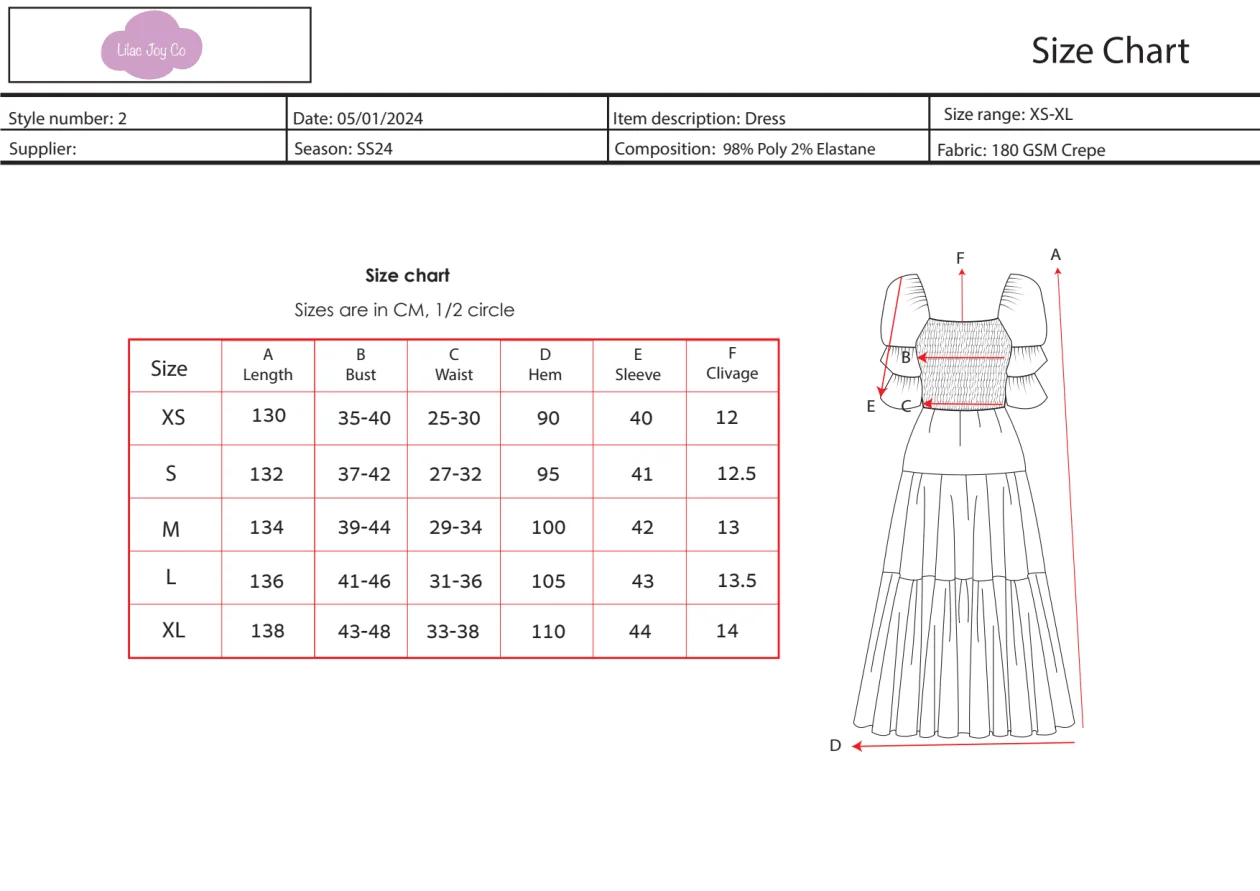This screenshot has width=1260, height=891.
Task: Click bust value "35-40"
Action: click(364, 418)
